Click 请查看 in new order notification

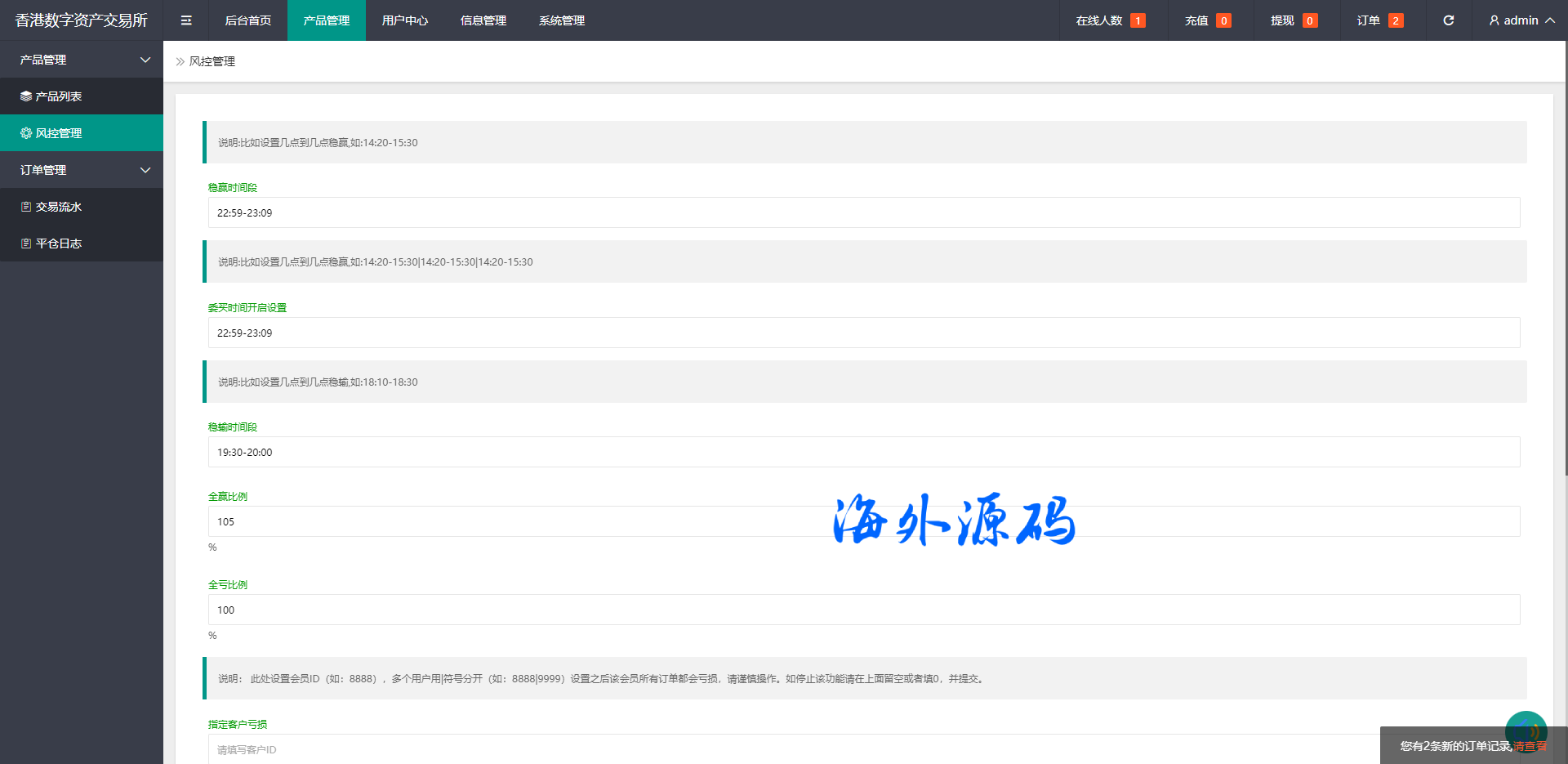pos(1530,746)
